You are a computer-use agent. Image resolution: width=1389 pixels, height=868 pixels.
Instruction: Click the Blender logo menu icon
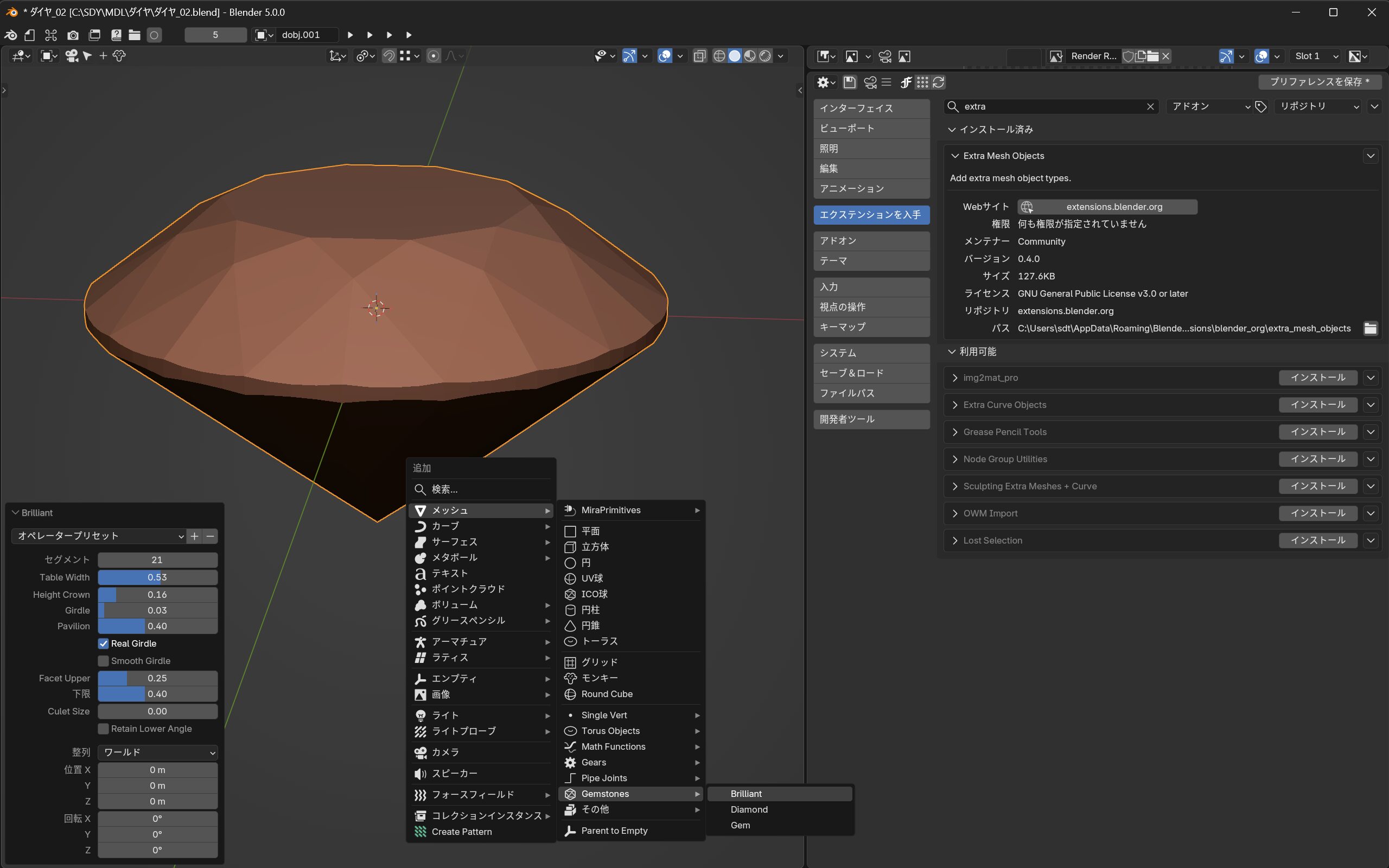11,35
